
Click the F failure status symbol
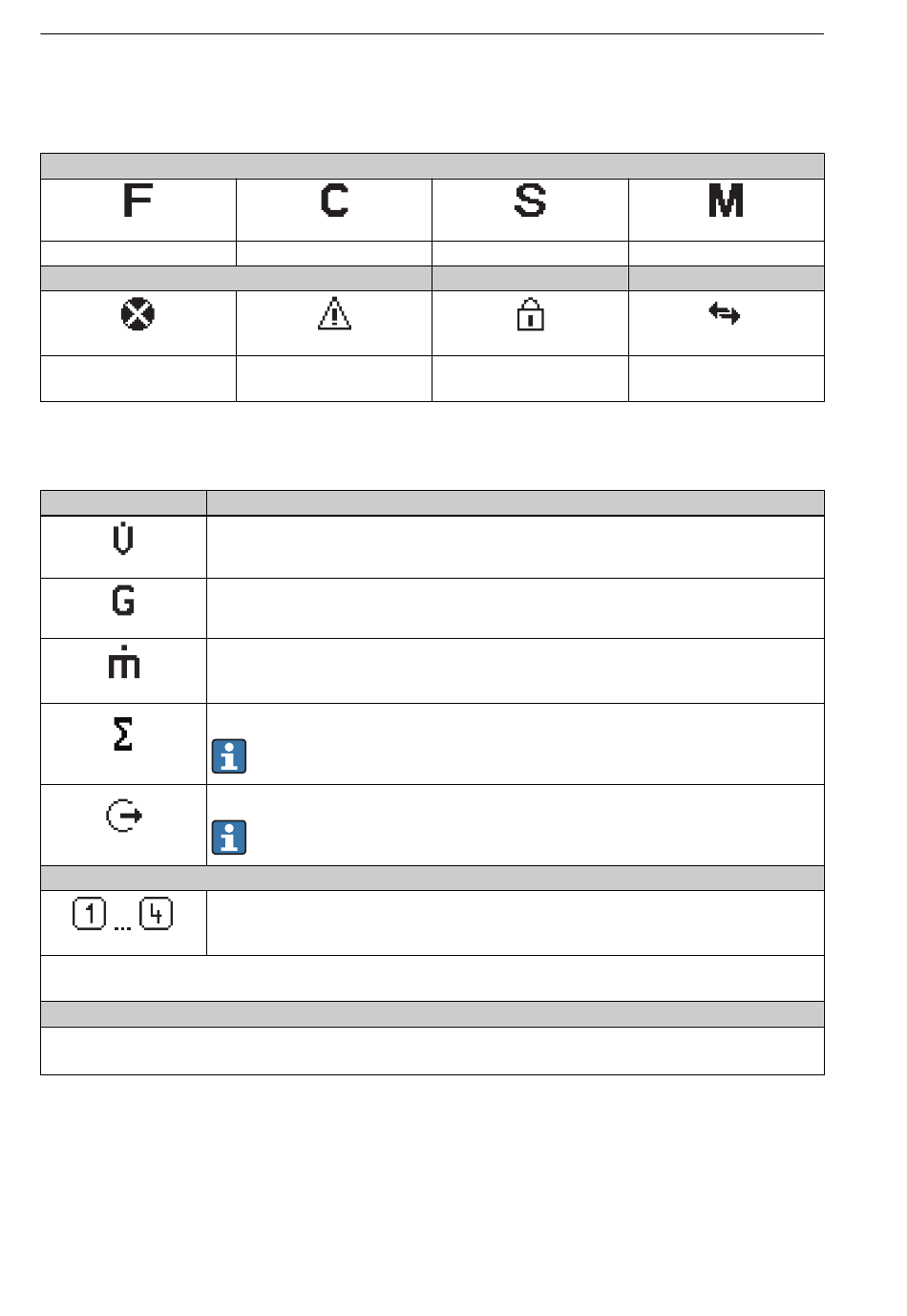tap(137, 201)
